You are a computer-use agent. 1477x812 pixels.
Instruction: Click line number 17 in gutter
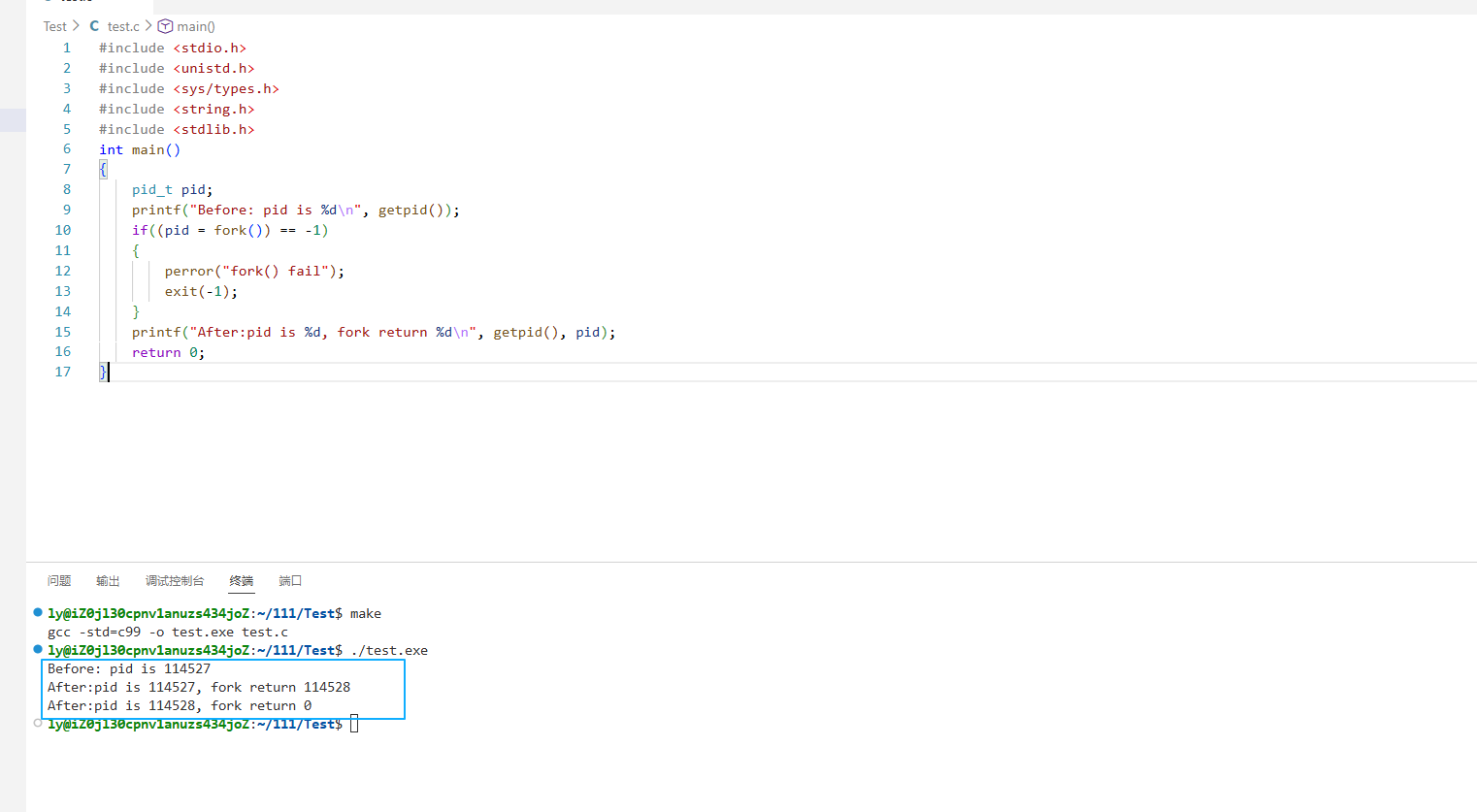point(63,372)
